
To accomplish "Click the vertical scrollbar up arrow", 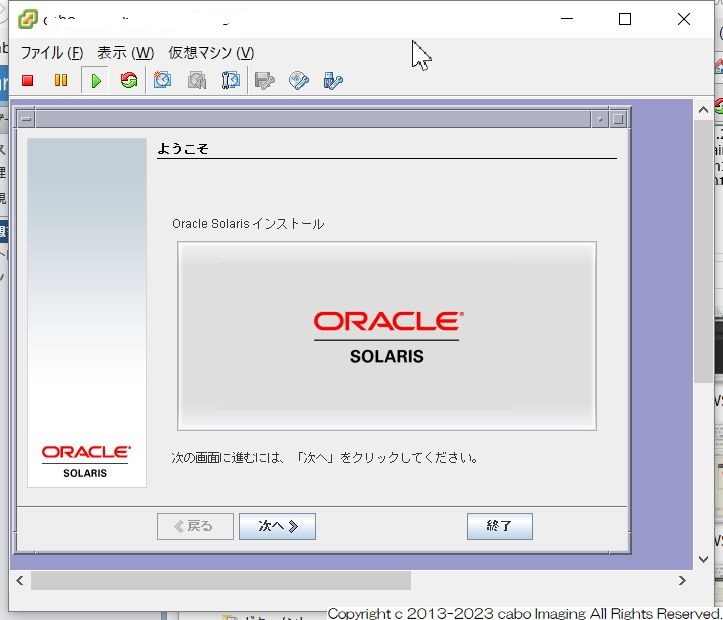I will click(x=703, y=110).
